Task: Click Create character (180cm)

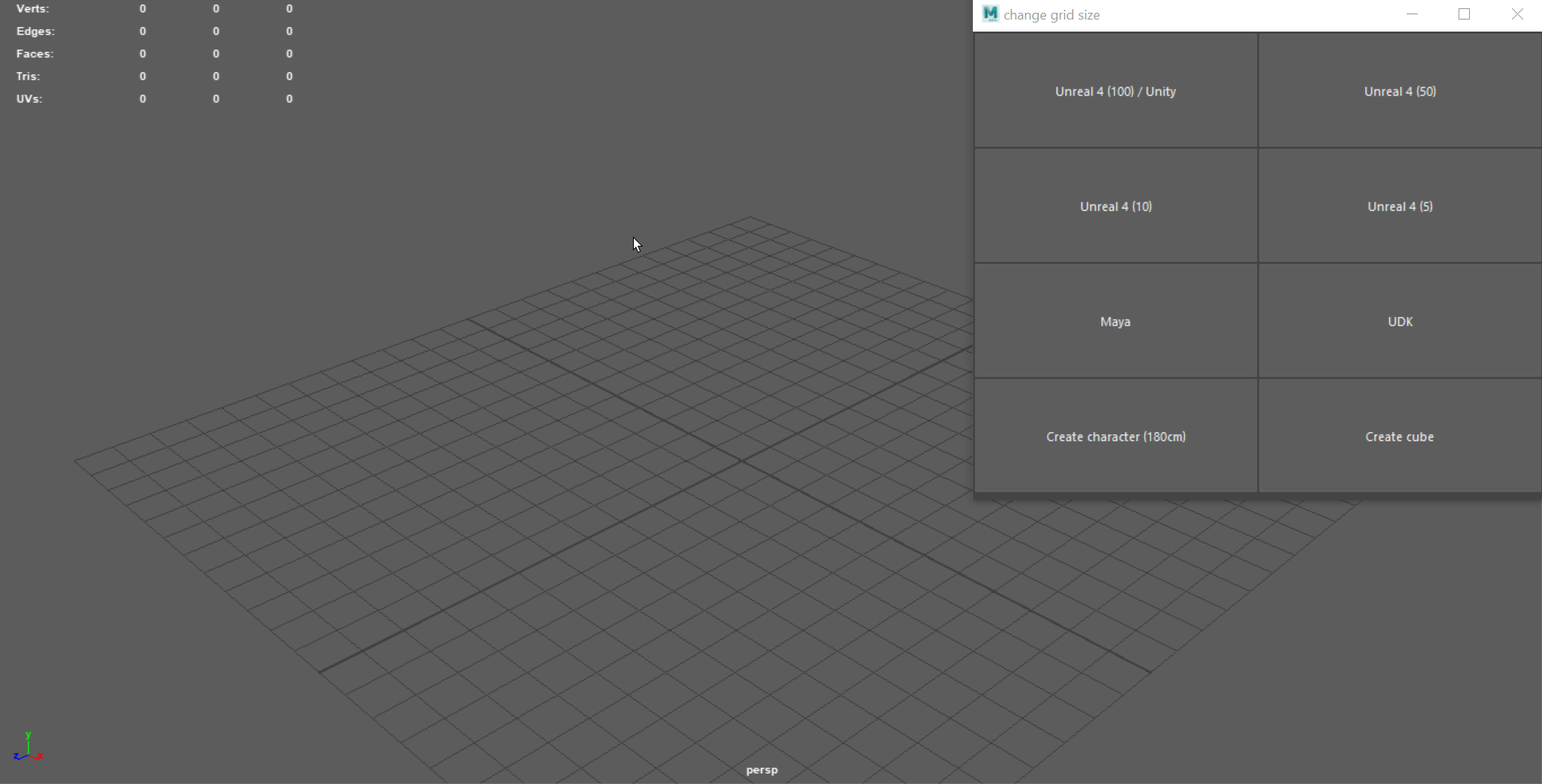Action: point(1116,436)
